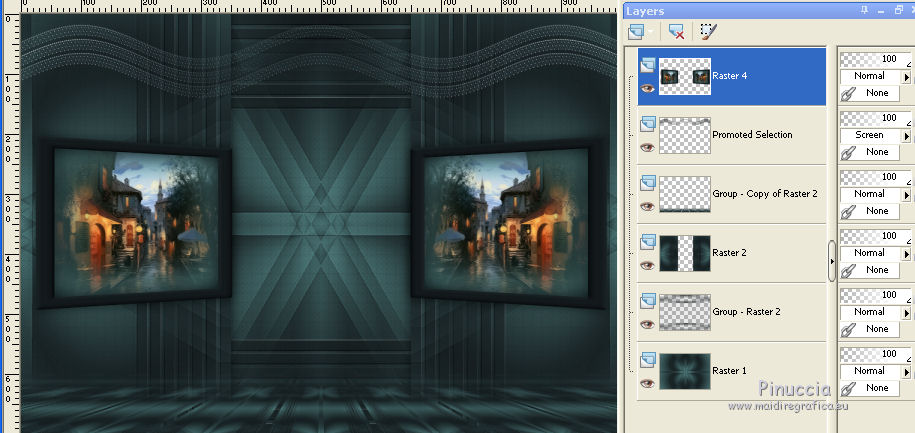915x433 pixels.
Task: Click the opacity slider of Raster 4
Action: click(x=875, y=59)
